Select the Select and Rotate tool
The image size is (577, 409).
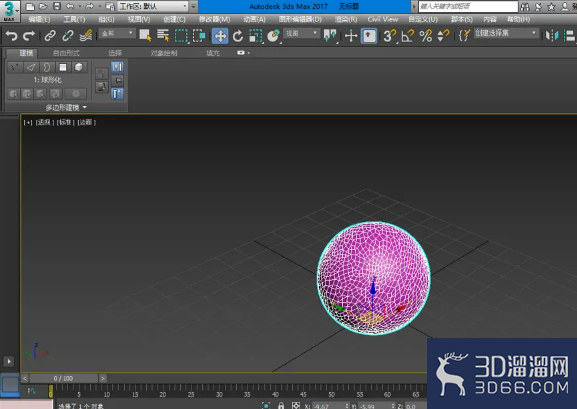click(238, 36)
